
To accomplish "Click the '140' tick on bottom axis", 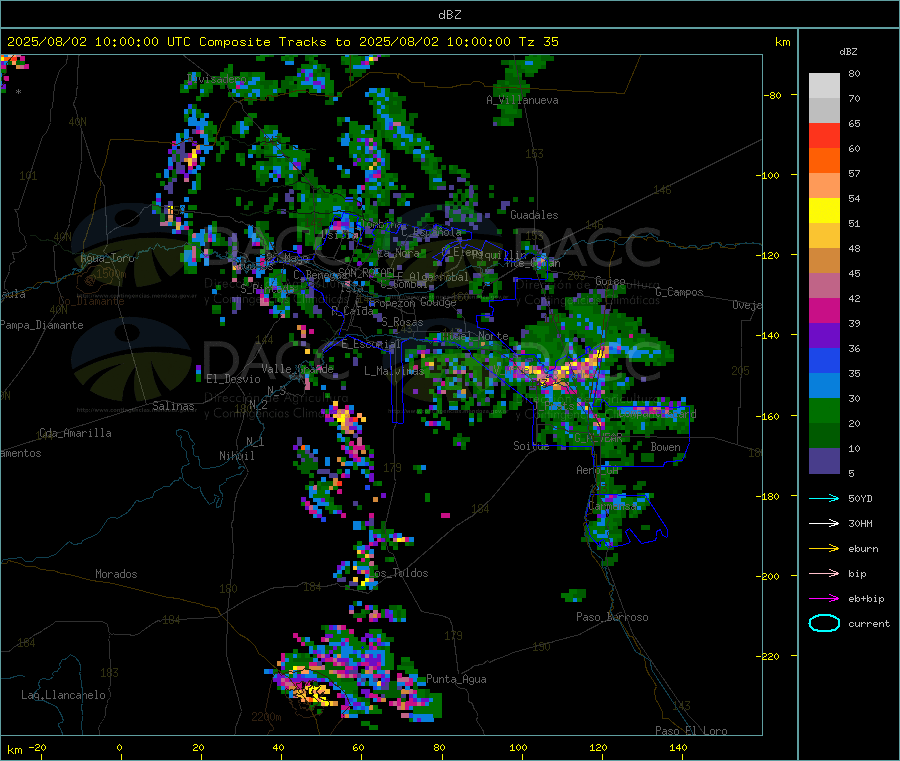I will tap(678, 747).
